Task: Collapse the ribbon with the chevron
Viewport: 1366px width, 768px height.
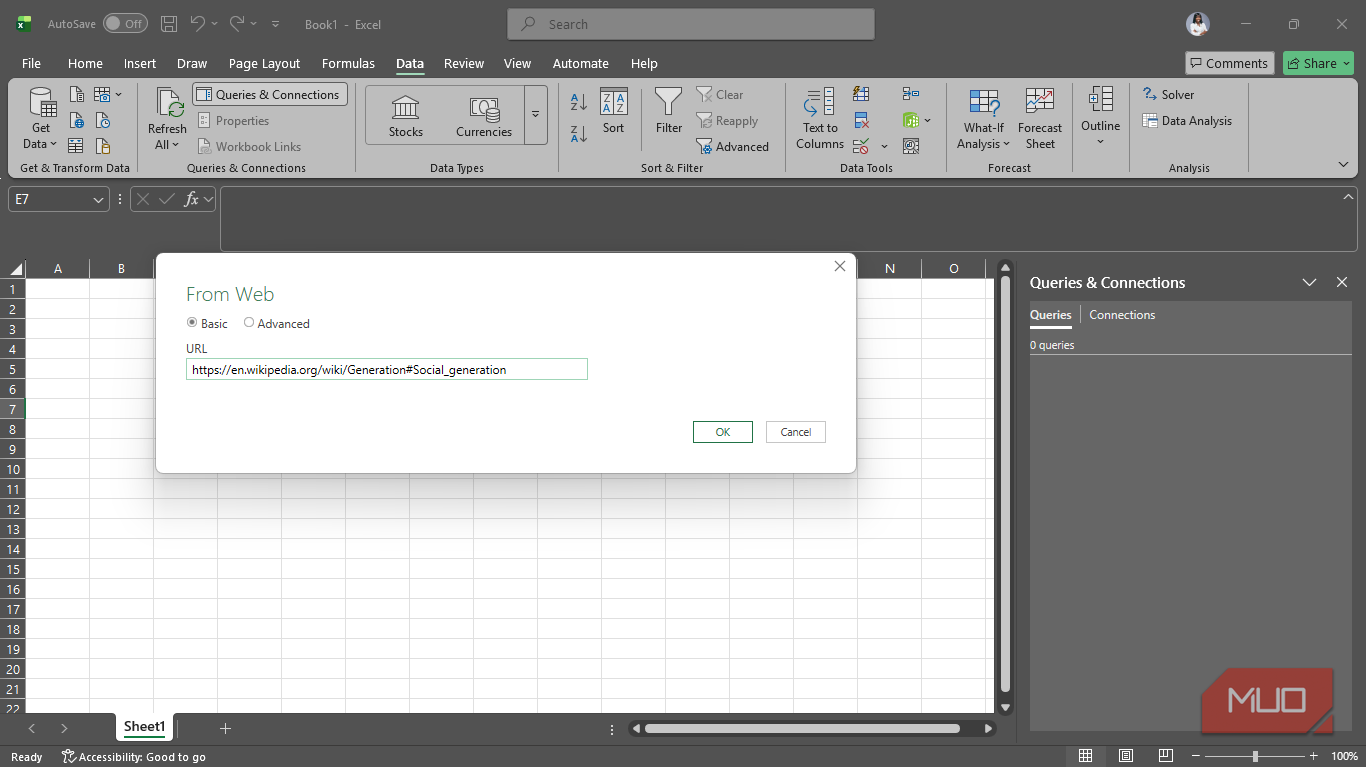Action: pyautogui.click(x=1342, y=164)
